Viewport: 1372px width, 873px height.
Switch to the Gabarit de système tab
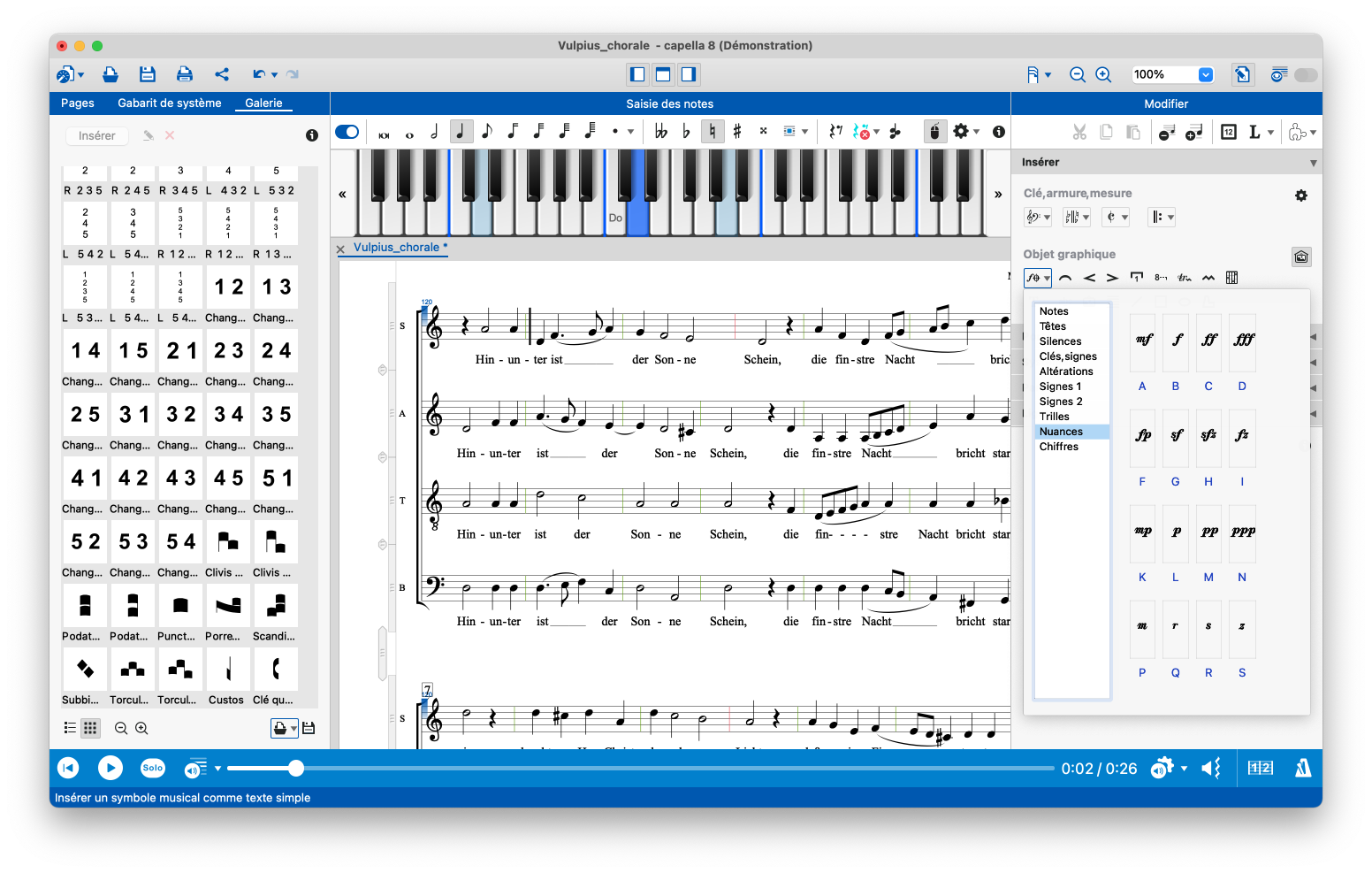point(170,103)
